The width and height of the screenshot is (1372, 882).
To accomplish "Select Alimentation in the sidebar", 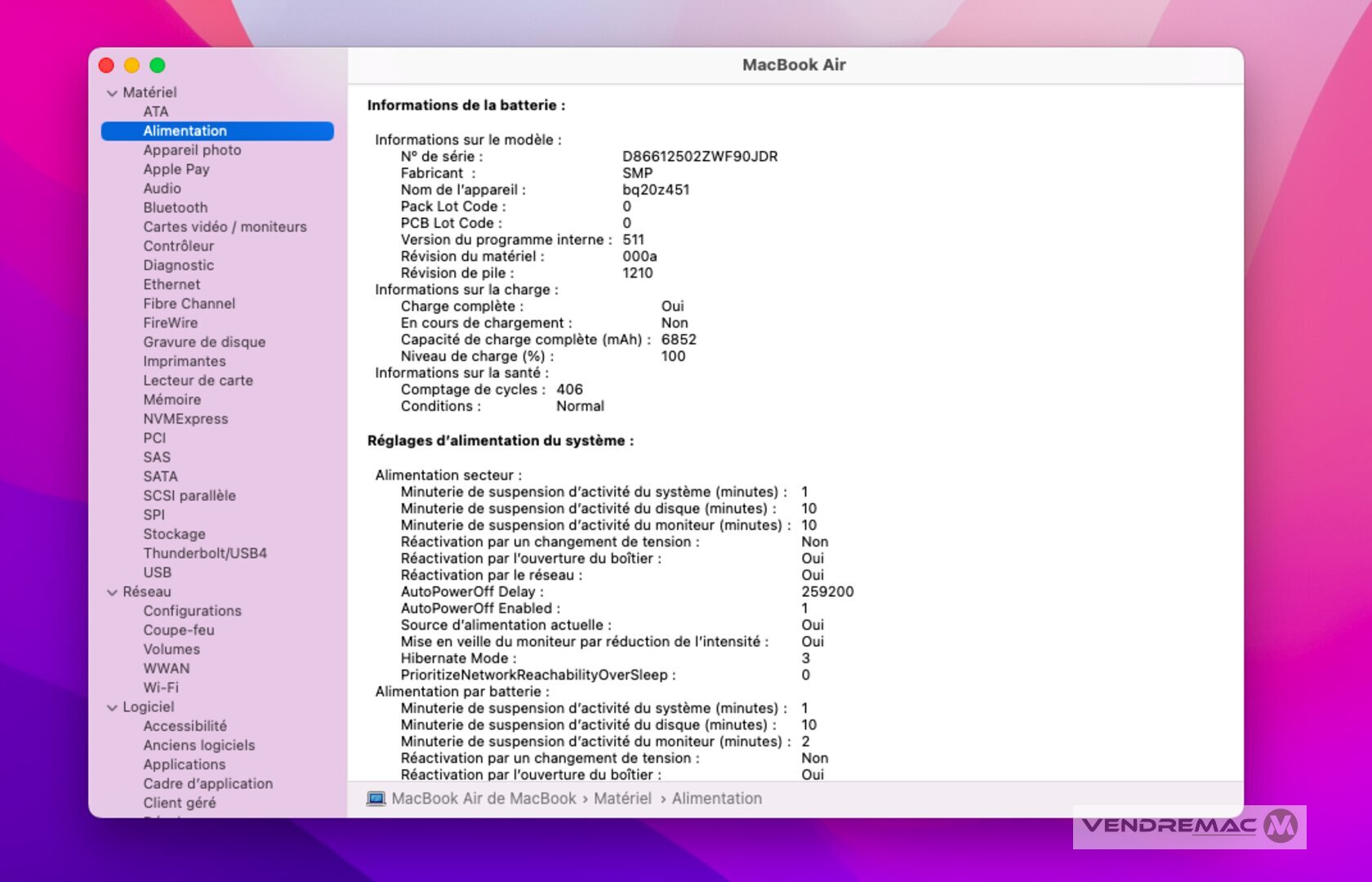I will (185, 131).
